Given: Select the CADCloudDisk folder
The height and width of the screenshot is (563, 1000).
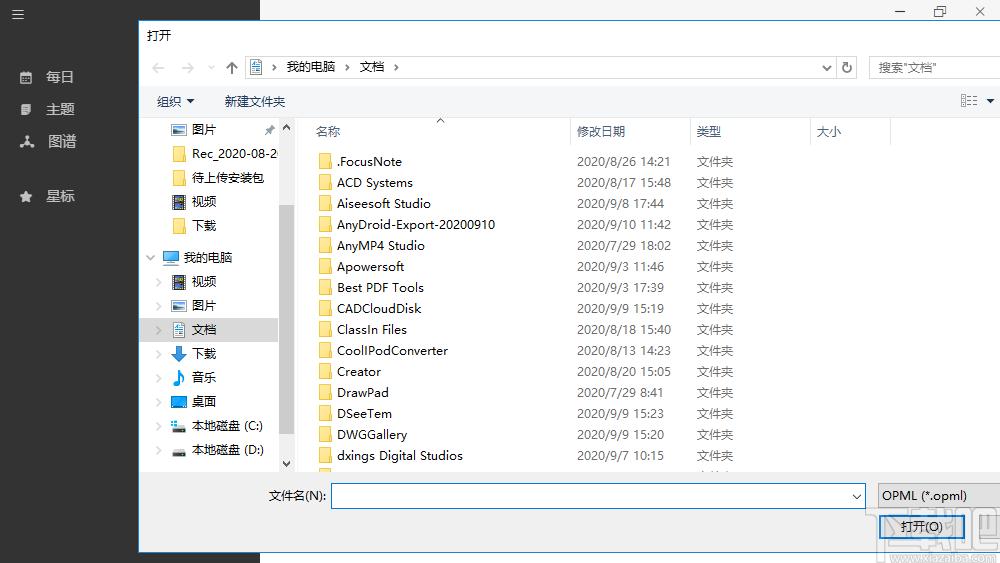Looking at the screenshot, I should (370, 309).
